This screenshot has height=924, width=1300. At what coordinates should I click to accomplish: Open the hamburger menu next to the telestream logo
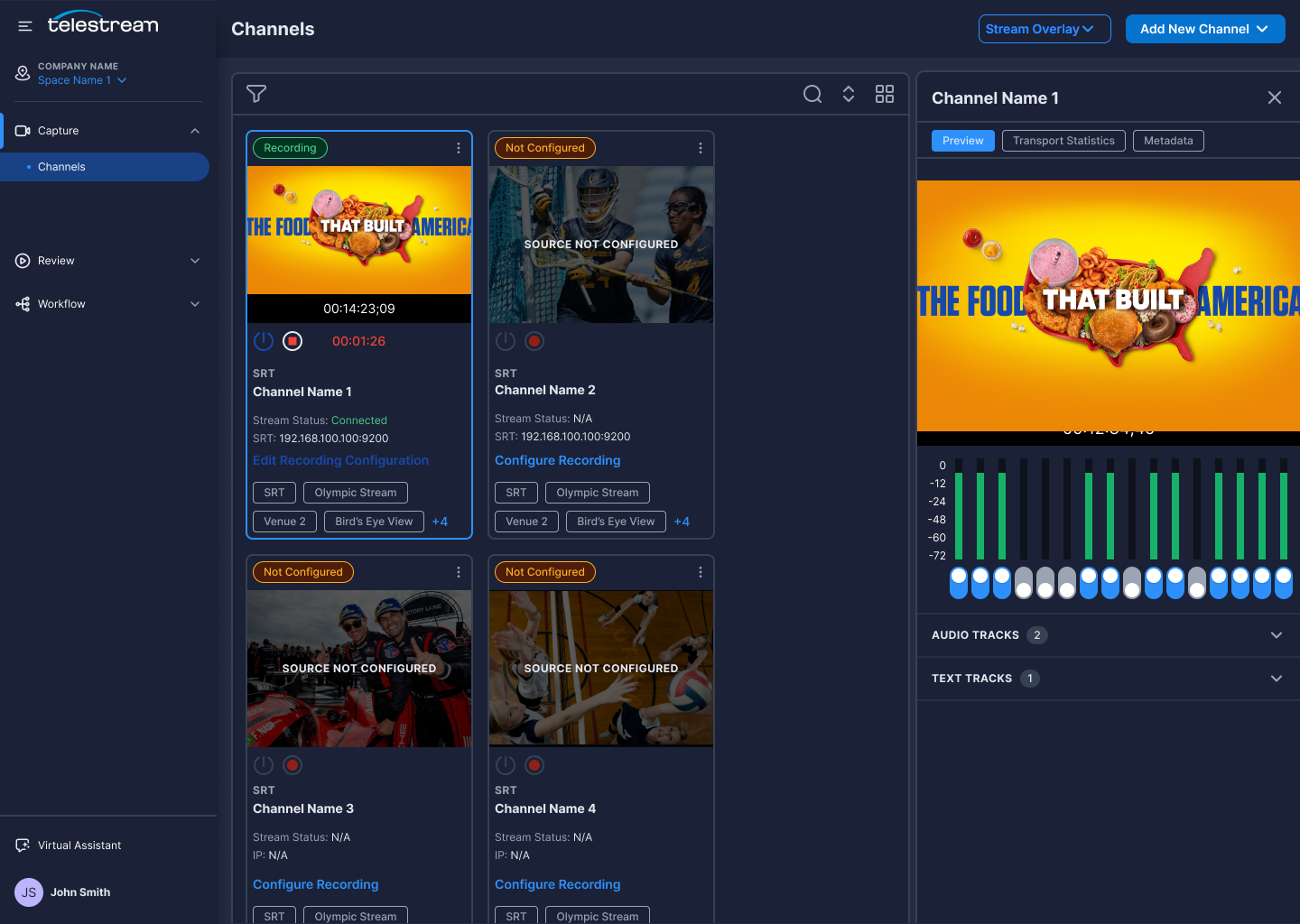(25, 26)
